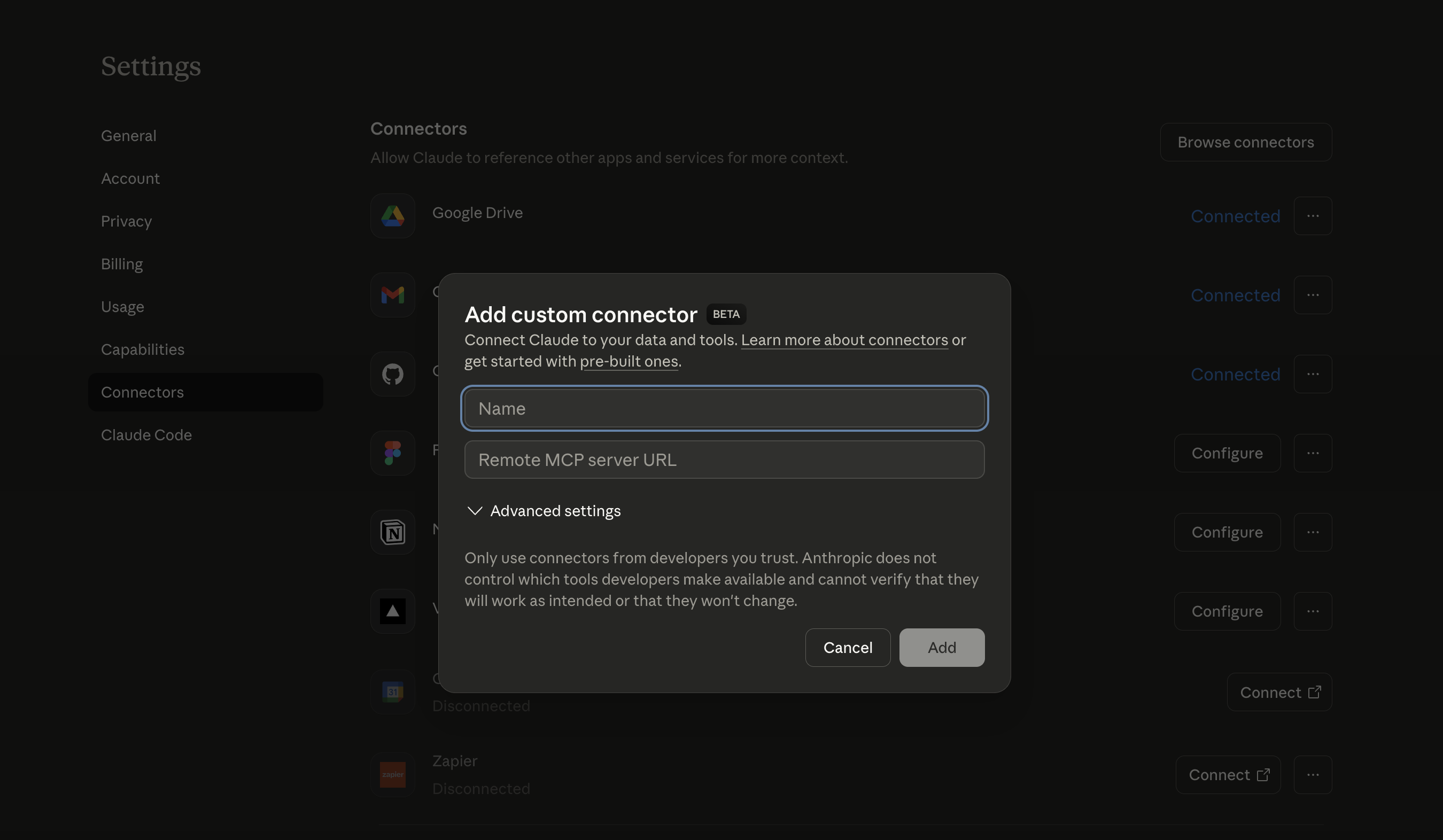Click the triangle app connector icon
1443x840 pixels.
(x=392, y=611)
